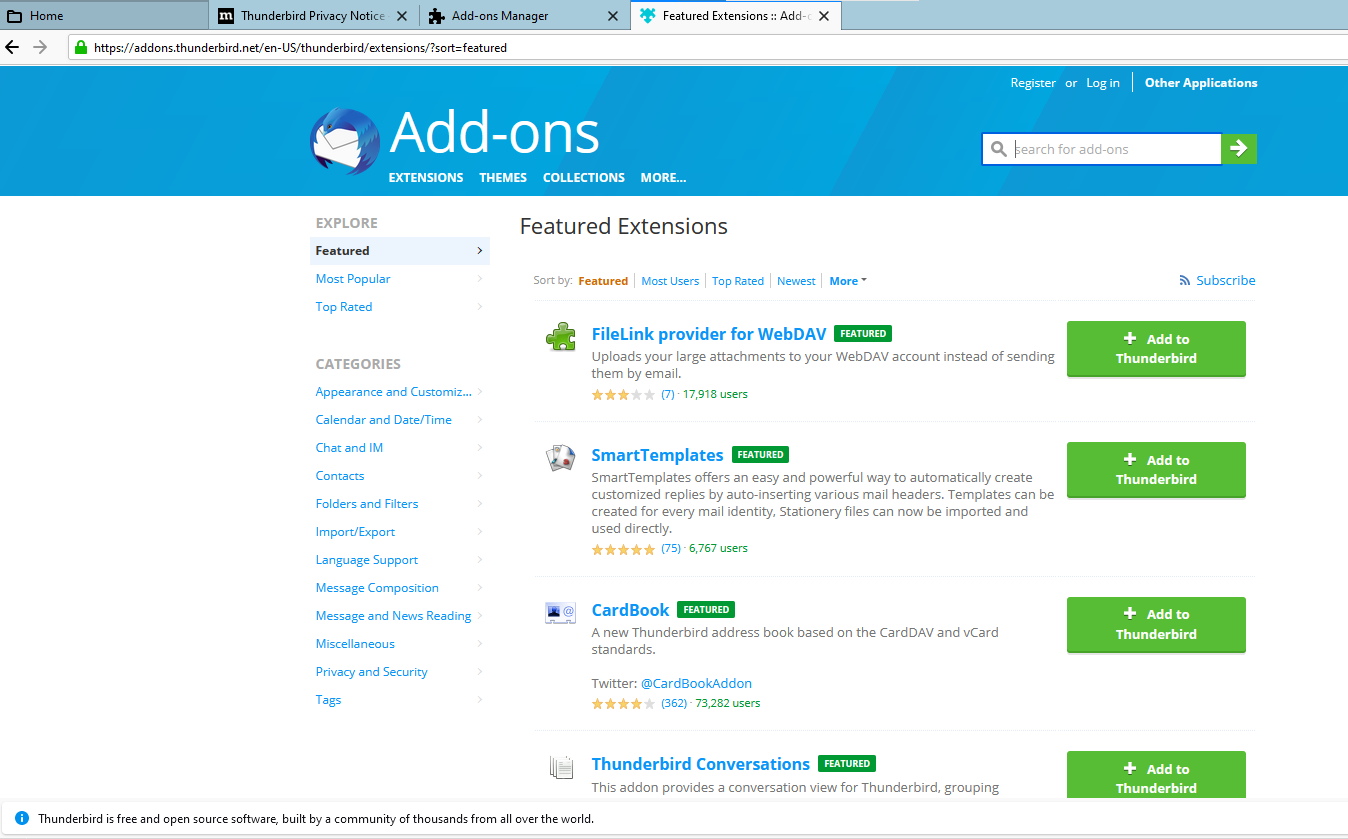Click the CardBook star rating
Viewport: 1348px width, 839px height.
pyautogui.click(x=623, y=703)
